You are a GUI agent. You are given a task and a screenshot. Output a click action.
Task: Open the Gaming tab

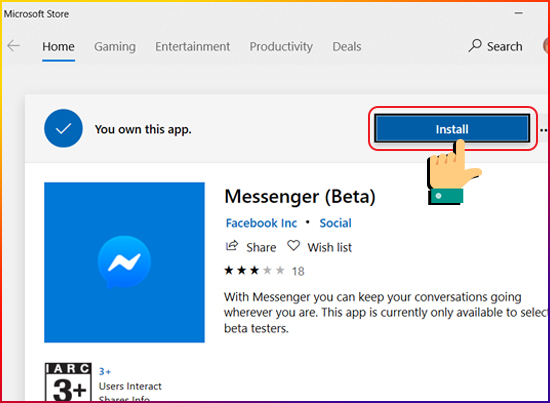click(115, 47)
